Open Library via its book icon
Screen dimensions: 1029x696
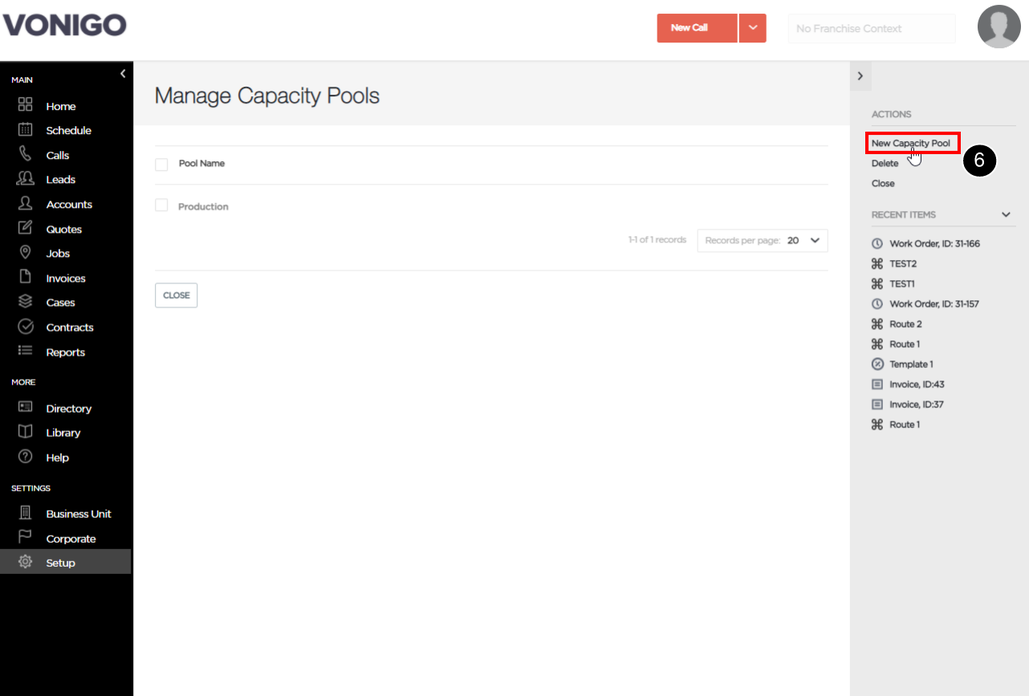tap(25, 432)
